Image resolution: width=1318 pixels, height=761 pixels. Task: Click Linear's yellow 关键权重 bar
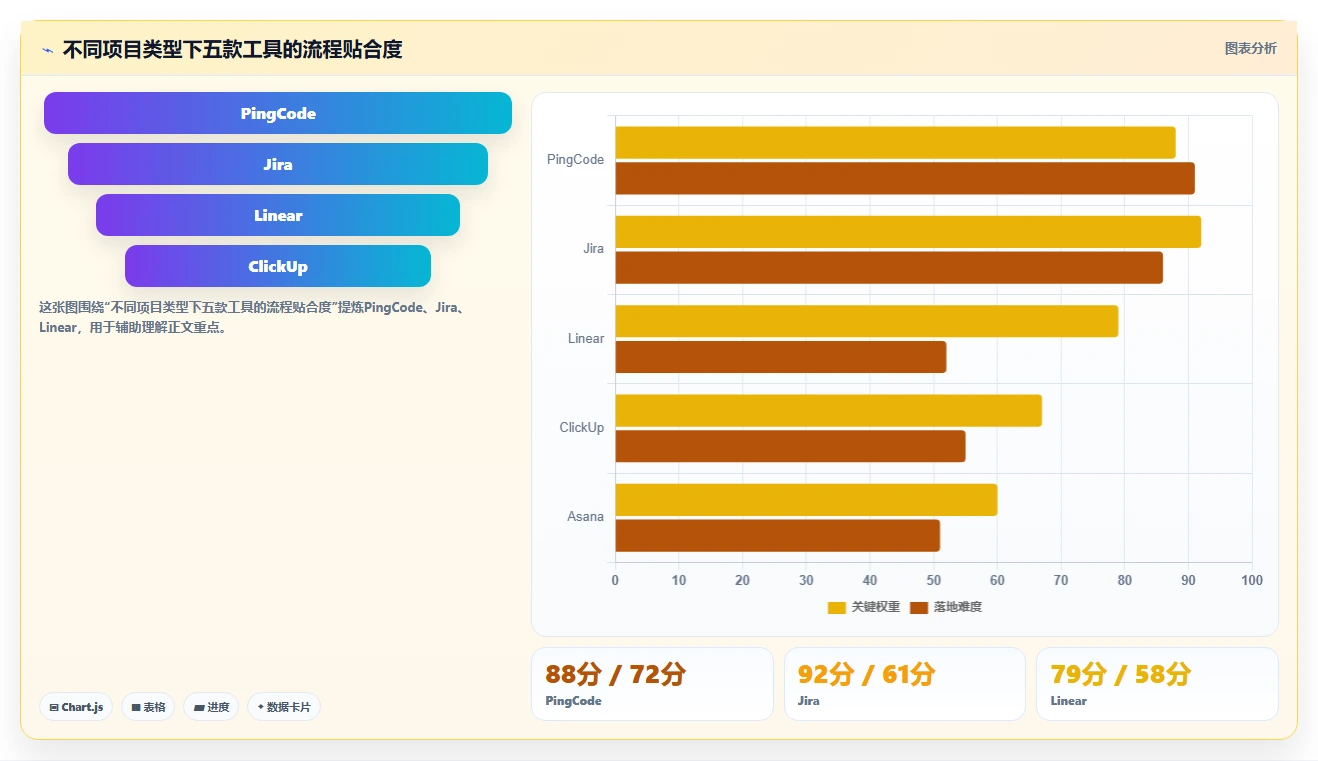866,321
